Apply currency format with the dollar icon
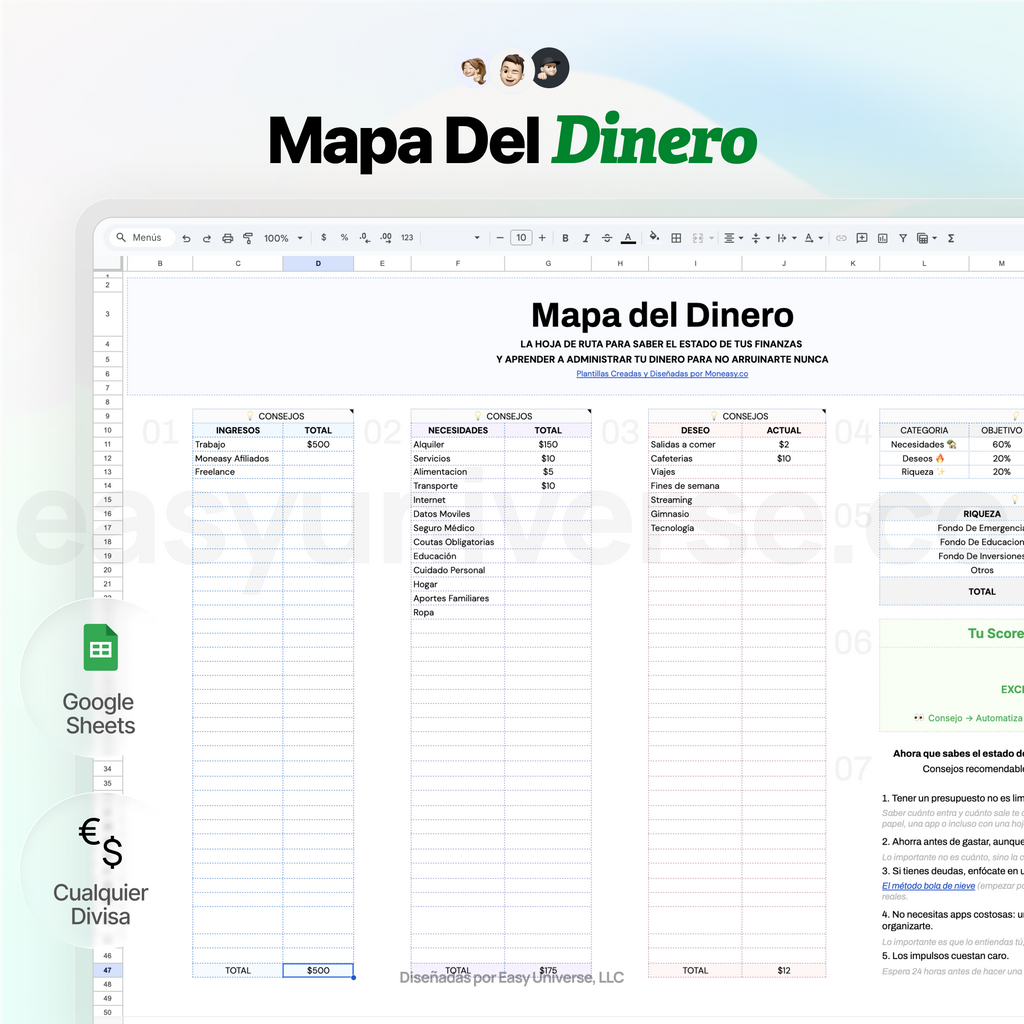 coord(324,238)
